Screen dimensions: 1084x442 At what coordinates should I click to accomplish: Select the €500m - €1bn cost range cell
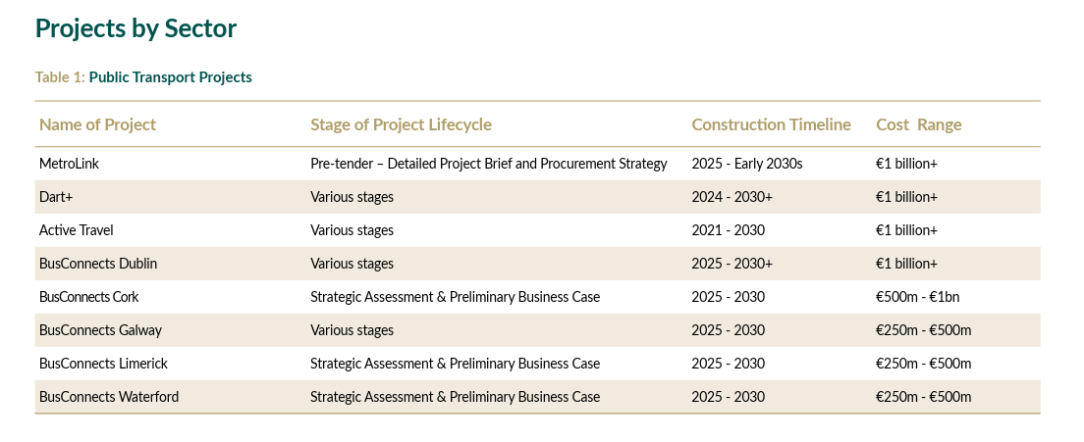click(x=917, y=297)
